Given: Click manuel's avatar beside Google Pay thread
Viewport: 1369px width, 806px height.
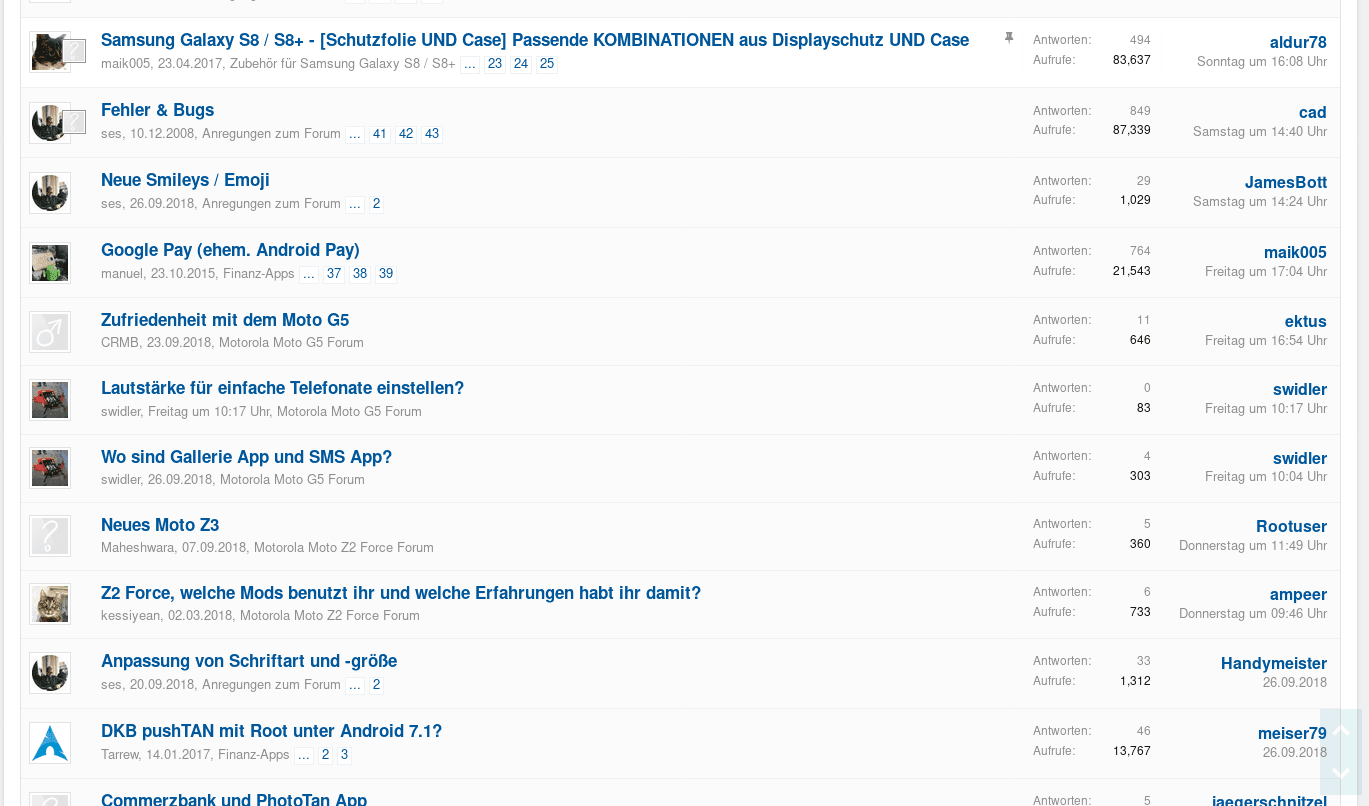Looking at the screenshot, I should [50, 263].
